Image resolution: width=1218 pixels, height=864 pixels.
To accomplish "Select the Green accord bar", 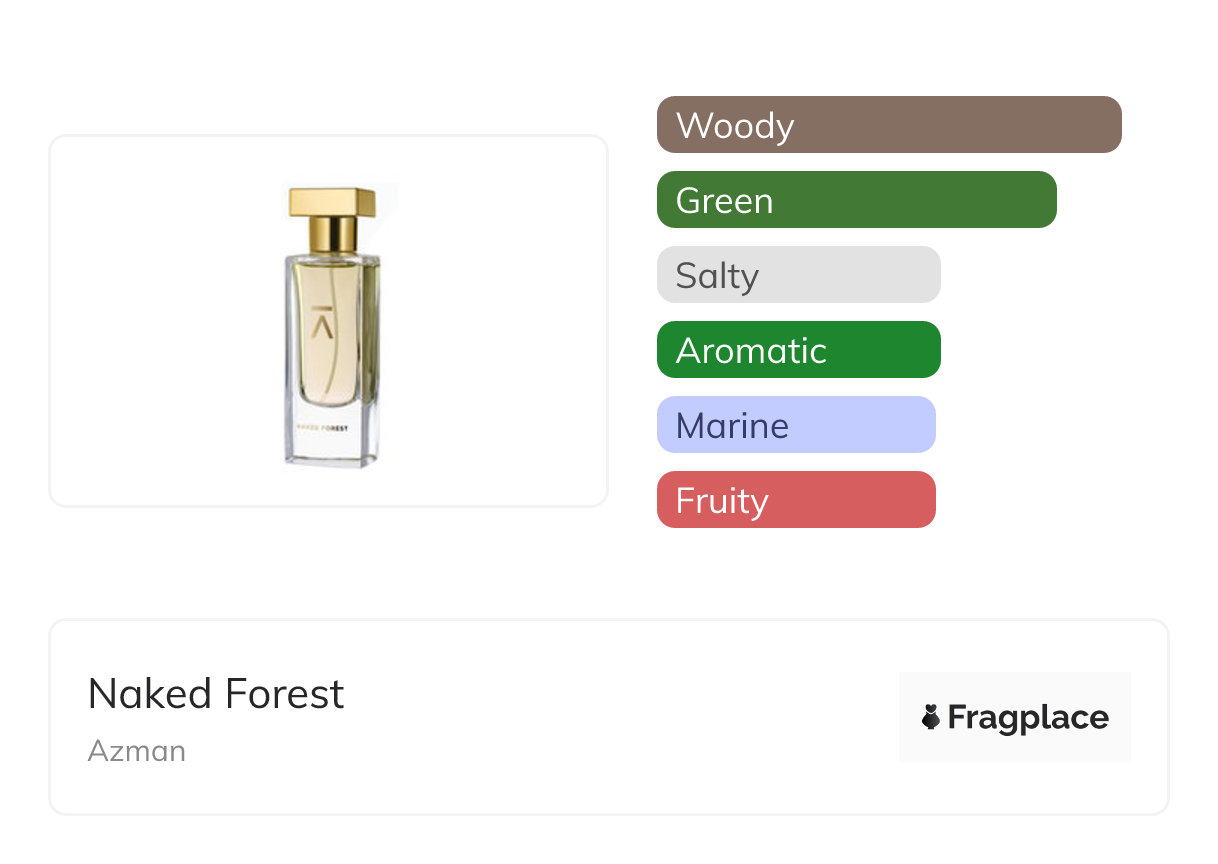I will [x=856, y=200].
